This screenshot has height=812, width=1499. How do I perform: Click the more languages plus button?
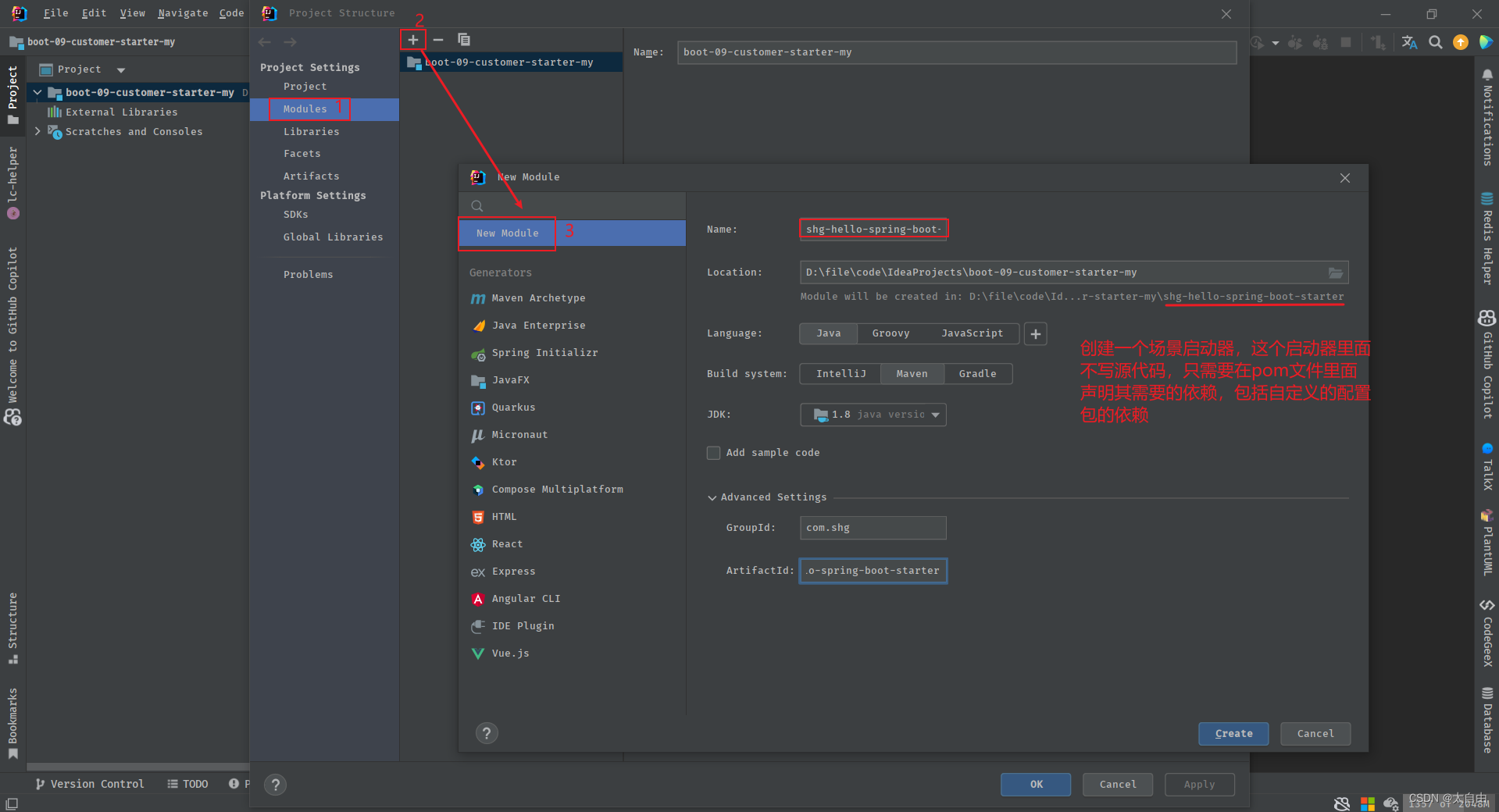pyautogui.click(x=1036, y=334)
